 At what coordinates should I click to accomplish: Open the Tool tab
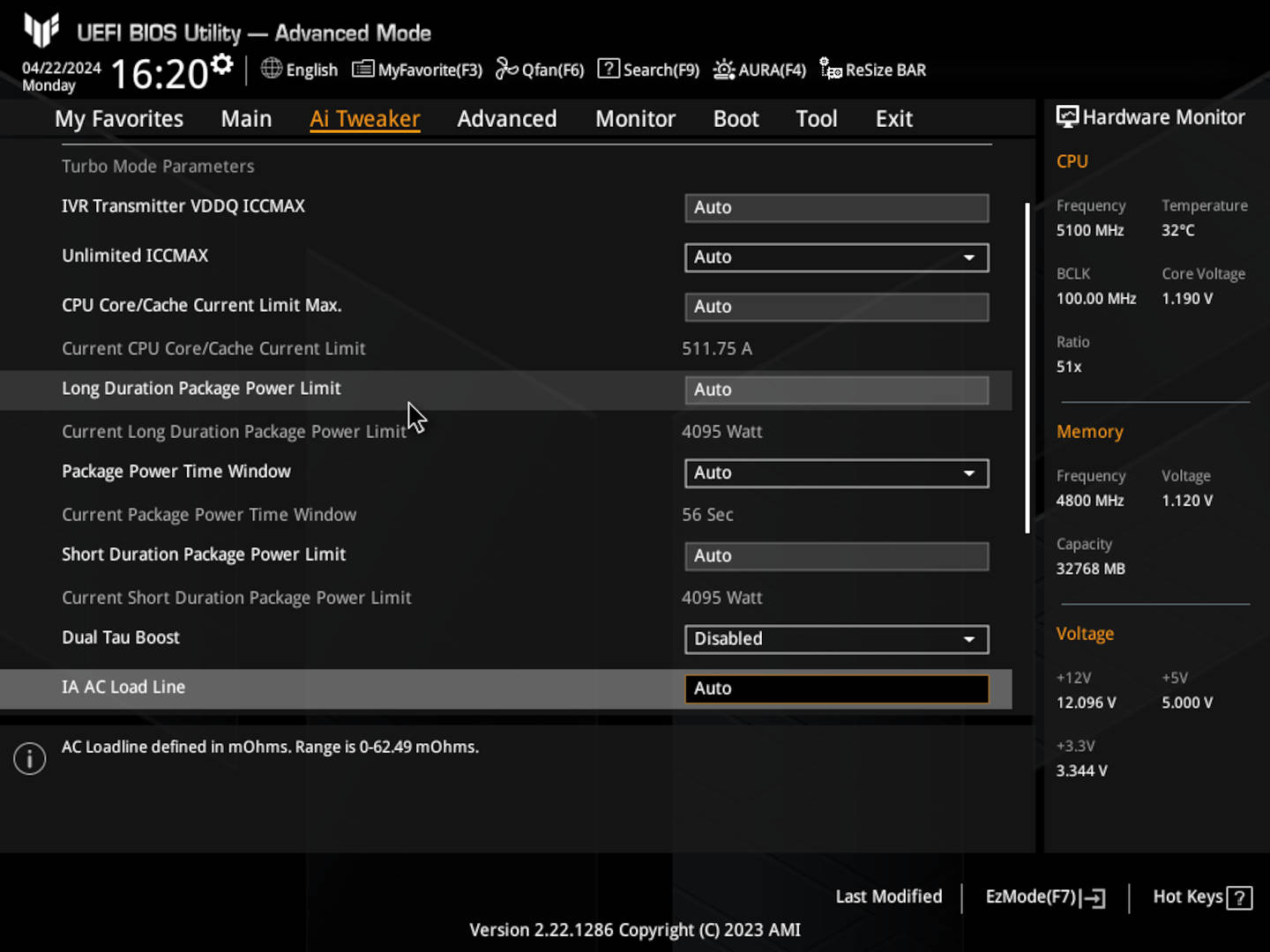point(816,119)
